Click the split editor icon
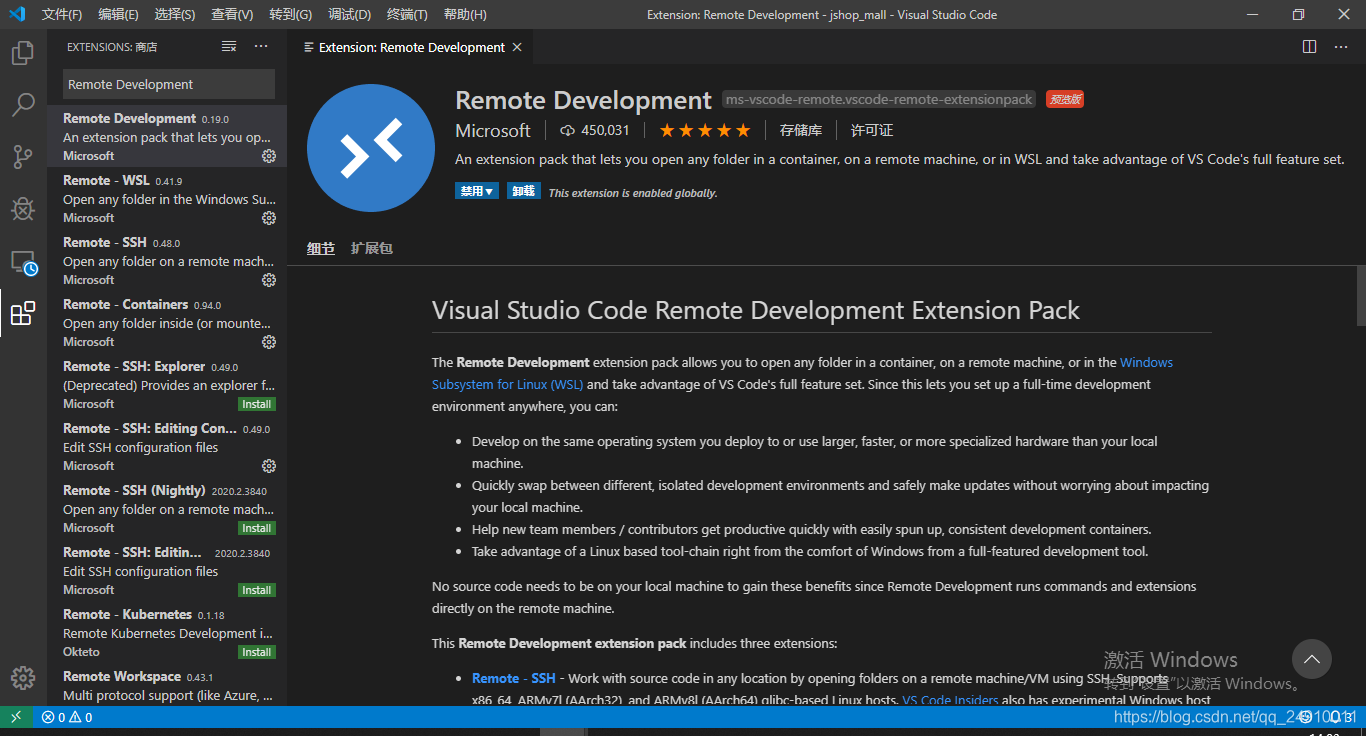 (x=1309, y=47)
